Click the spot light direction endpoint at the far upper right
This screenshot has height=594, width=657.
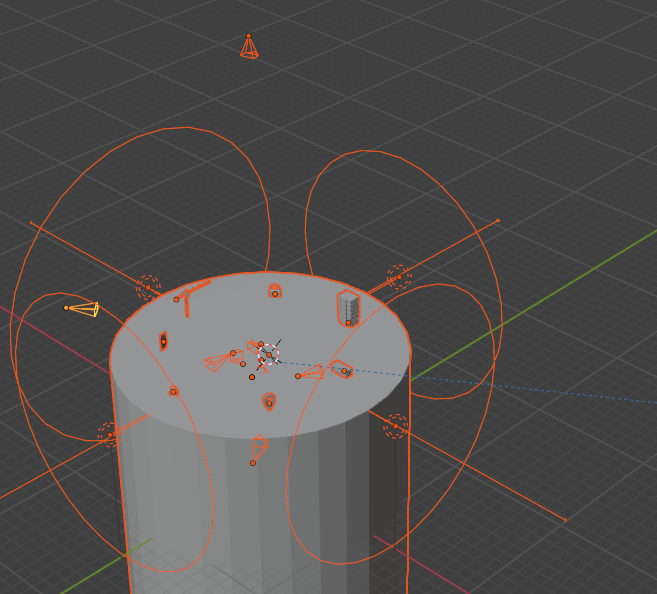pyautogui.click(x=498, y=220)
